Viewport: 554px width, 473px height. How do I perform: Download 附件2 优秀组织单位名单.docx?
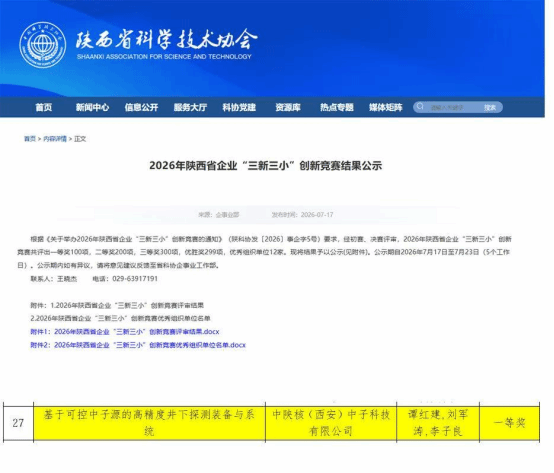click(x=138, y=345)
